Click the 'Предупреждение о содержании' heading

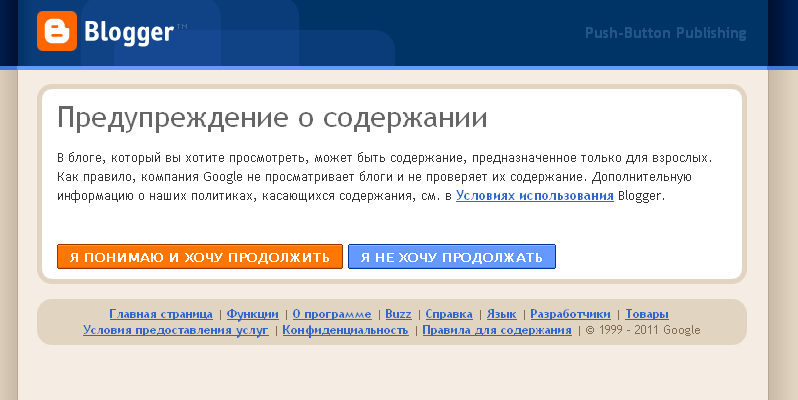tap(272, 119)
